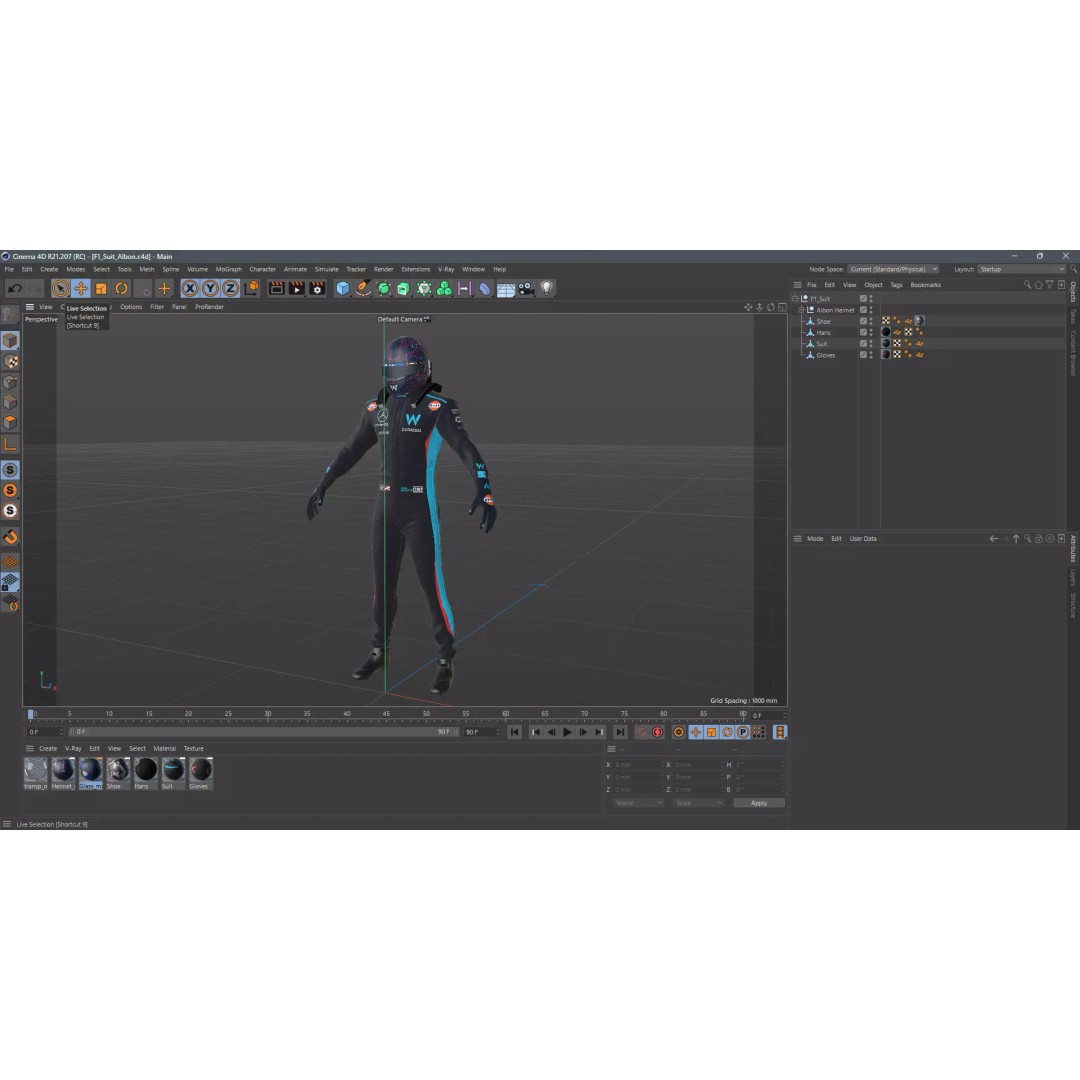The height and width of the screenshot is (1080, 1080).
Task: Select the Live Selection tool
Action: tap(60, 289)
